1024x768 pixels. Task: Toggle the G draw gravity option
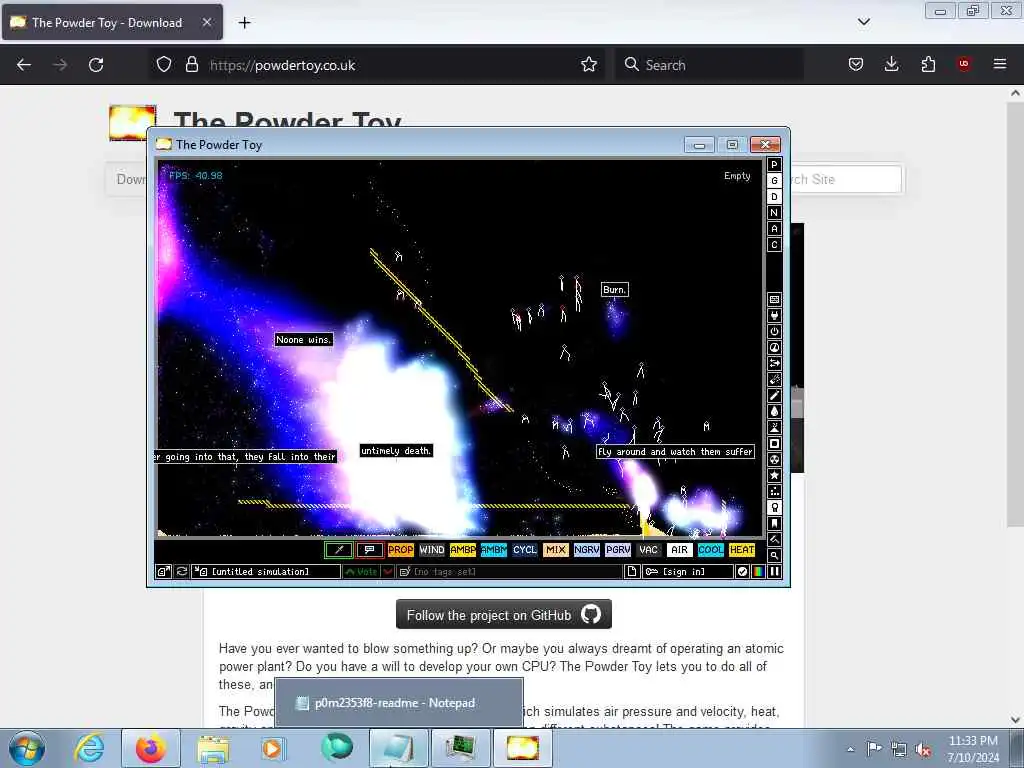pos(774,181)
